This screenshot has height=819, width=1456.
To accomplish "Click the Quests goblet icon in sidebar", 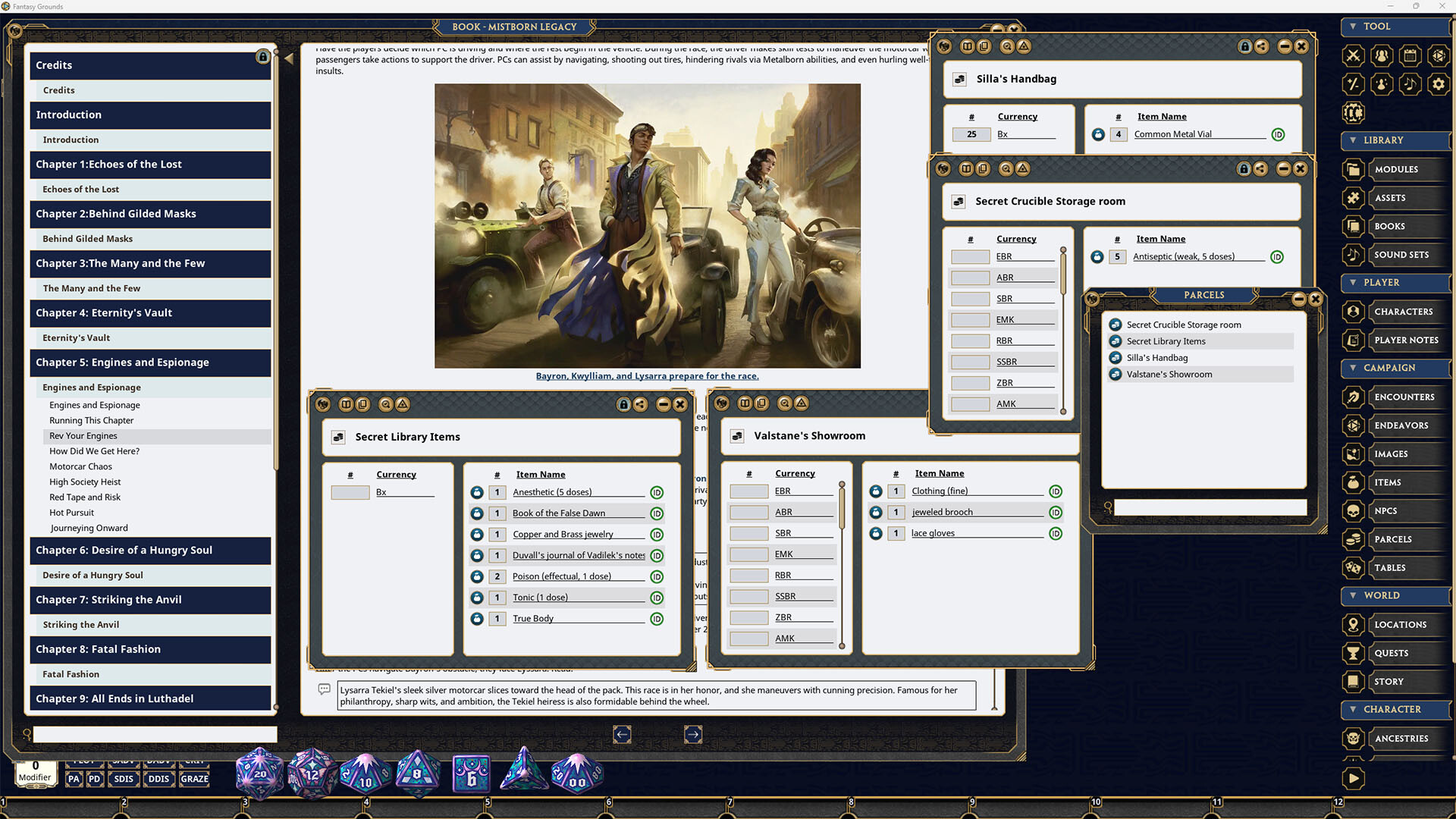I will (1353, 653).
